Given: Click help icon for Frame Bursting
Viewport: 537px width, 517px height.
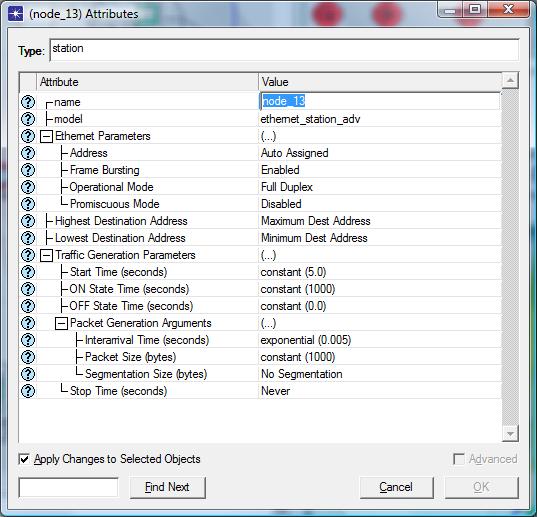Looking at the screenshot, I should pos(28,170).
